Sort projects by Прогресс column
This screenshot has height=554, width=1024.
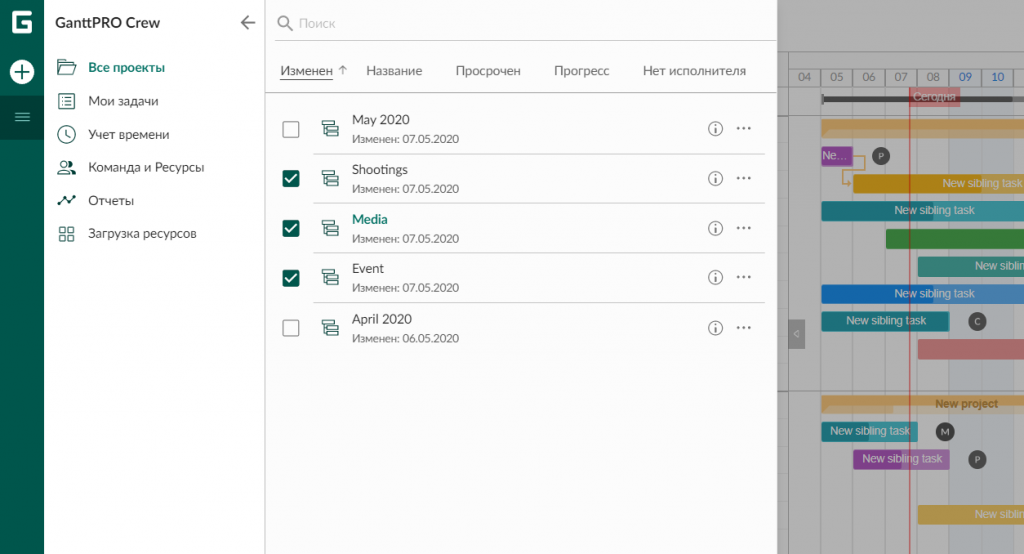(x=581, y=71)
